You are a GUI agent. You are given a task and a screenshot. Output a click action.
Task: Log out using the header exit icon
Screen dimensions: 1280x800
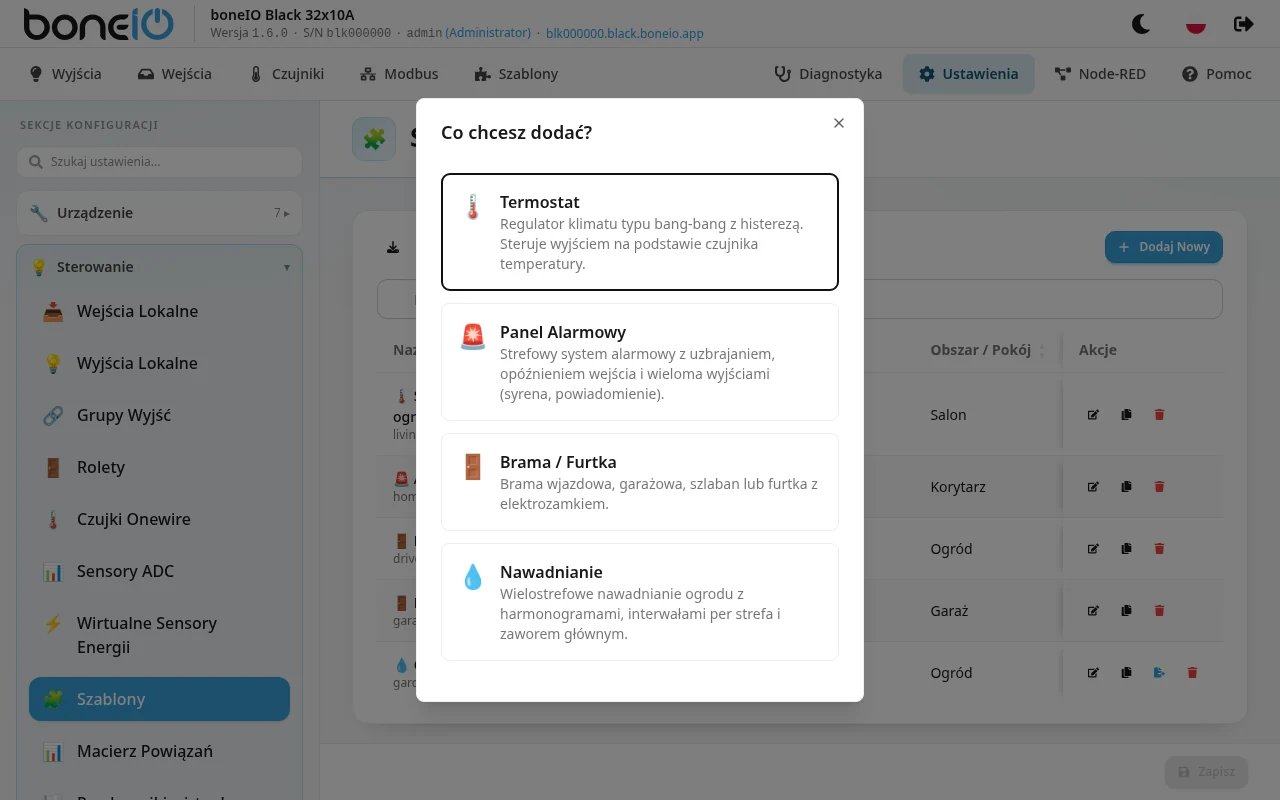(x=1244, y=24)
